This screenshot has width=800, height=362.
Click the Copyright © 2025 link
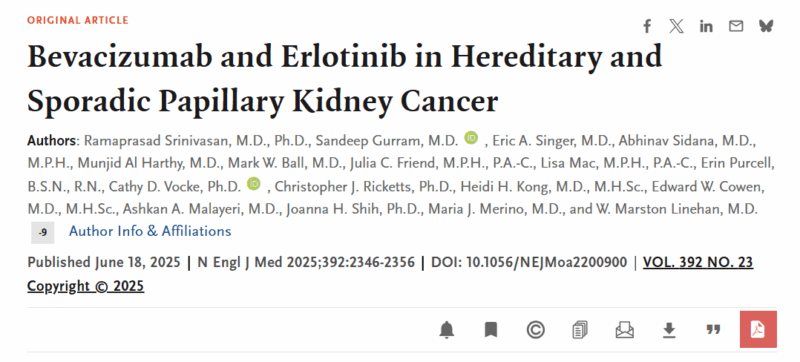[x=86, y=287]
